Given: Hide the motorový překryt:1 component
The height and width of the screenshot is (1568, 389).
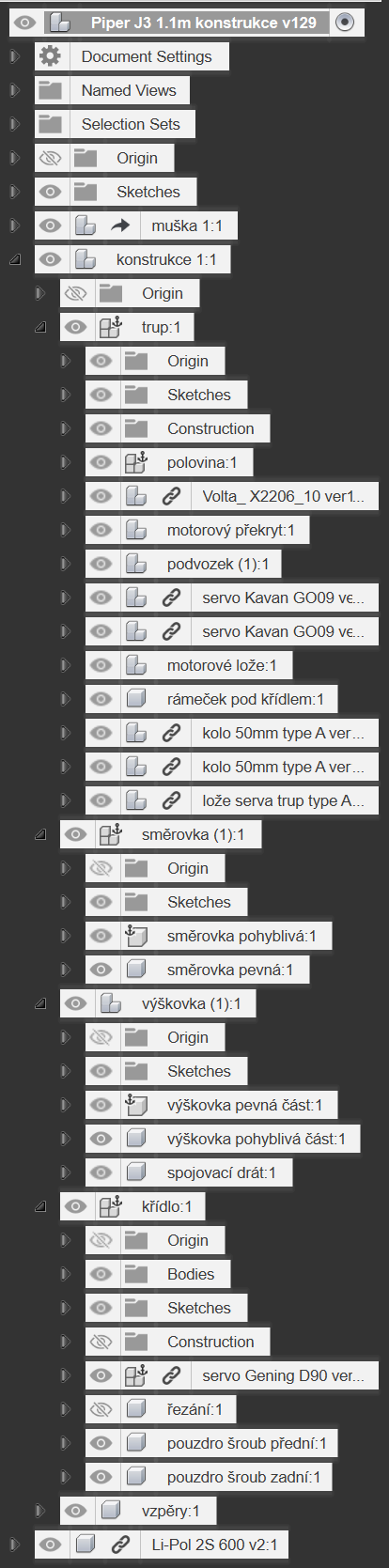Looking at the screenshot, I should pyautogui.click(x=101, y=530).
